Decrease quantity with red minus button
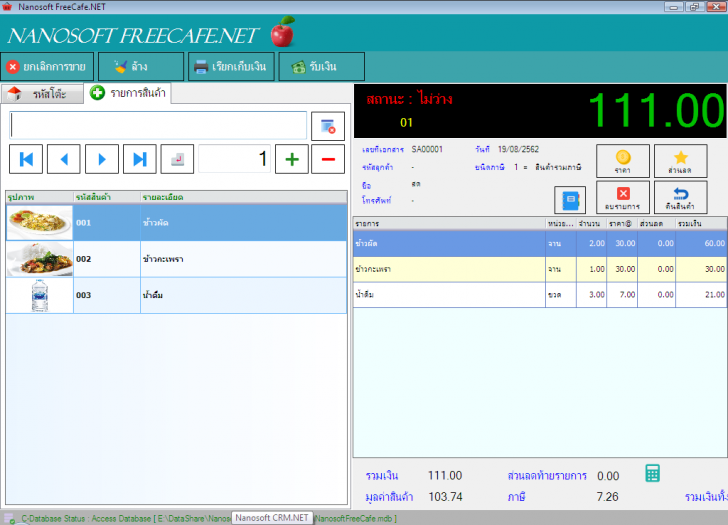This screenshot has width=728, height=525. (328, 159)
